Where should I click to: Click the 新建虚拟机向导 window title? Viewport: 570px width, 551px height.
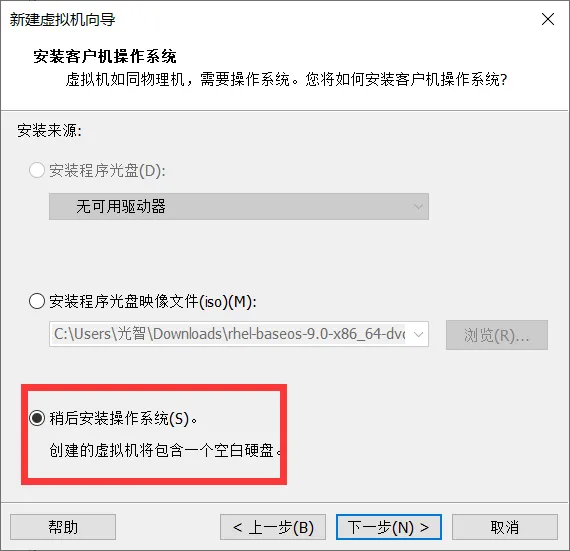coord(62,19)
